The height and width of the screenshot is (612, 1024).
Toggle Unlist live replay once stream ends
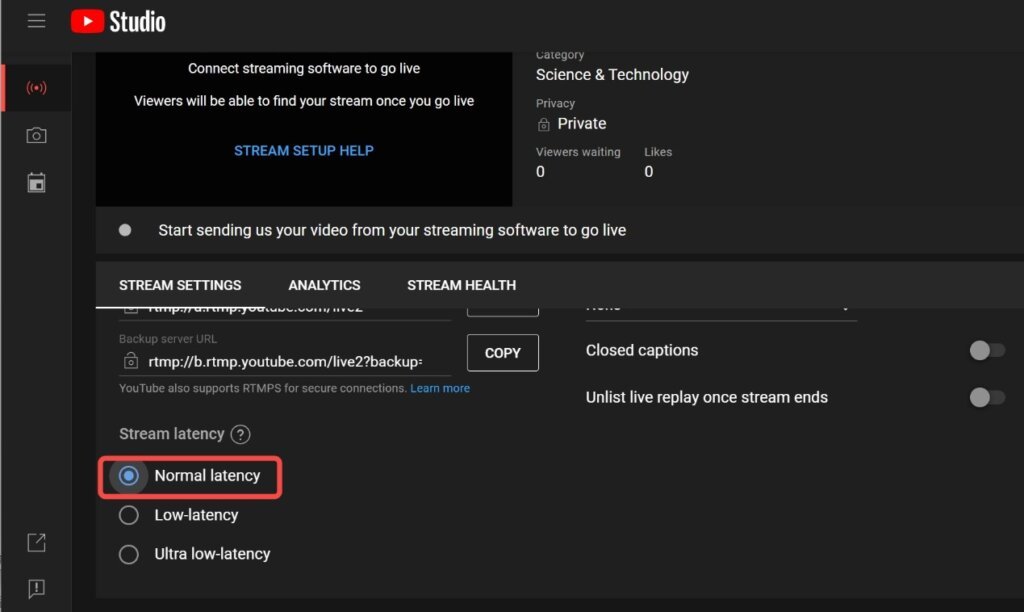coord(986,397)
